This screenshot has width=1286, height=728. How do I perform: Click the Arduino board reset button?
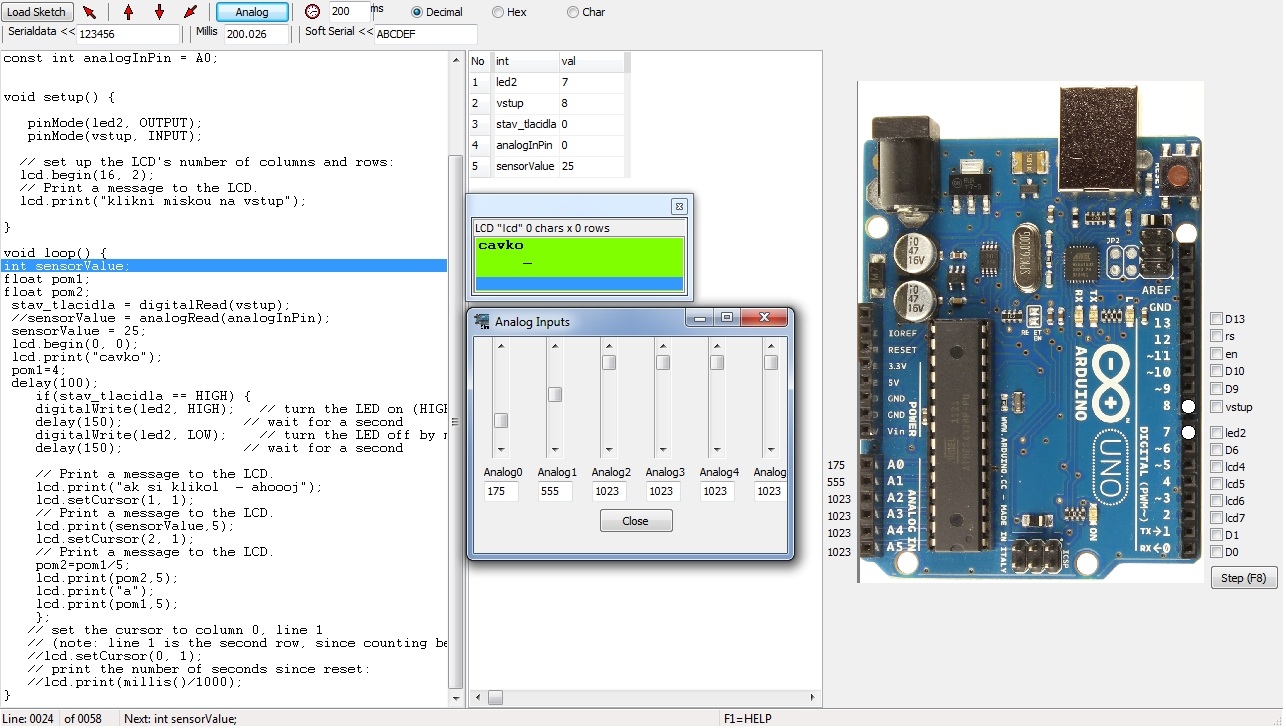pos(1179,176)
